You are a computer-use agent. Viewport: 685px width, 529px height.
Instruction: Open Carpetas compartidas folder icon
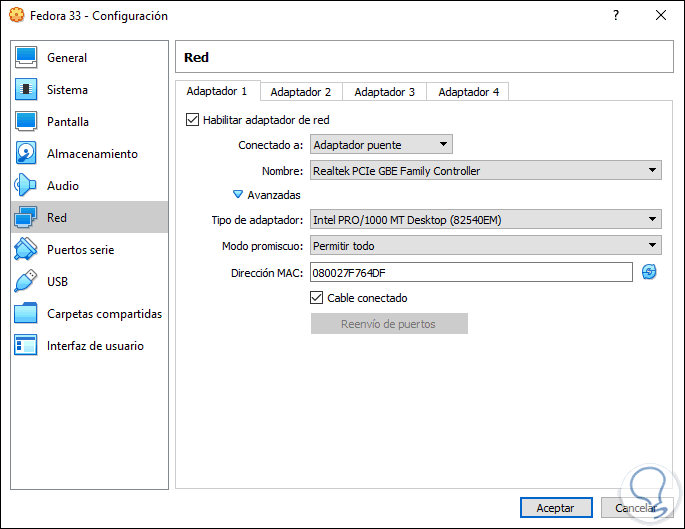27,314
